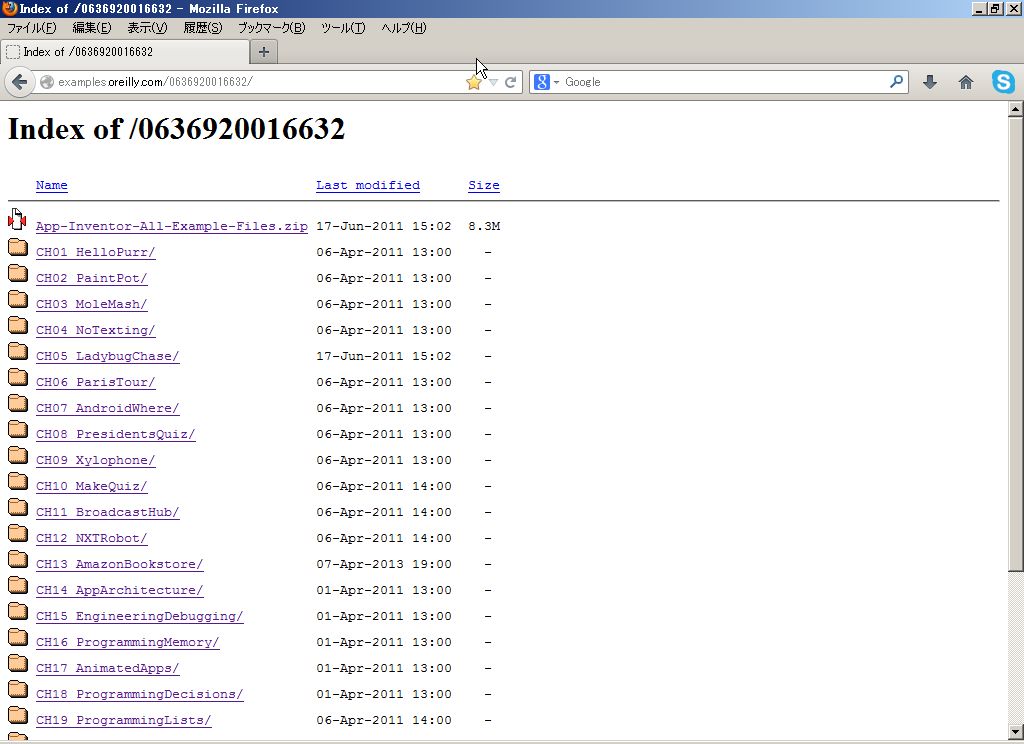The image size is (1024, 744).
Task: Select the Index of /0636920016632 tab
Action: (x=120, y=52)
